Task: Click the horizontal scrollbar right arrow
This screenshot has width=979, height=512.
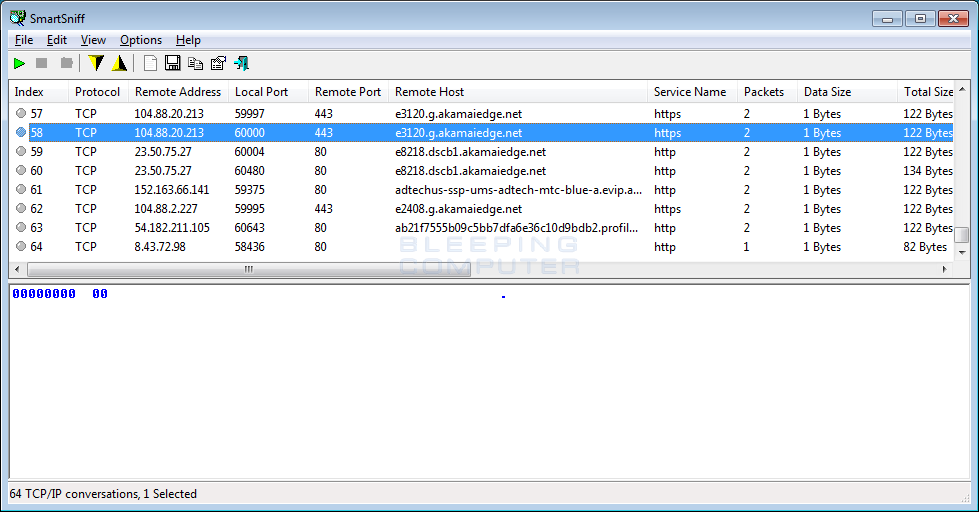Action: 945,269
